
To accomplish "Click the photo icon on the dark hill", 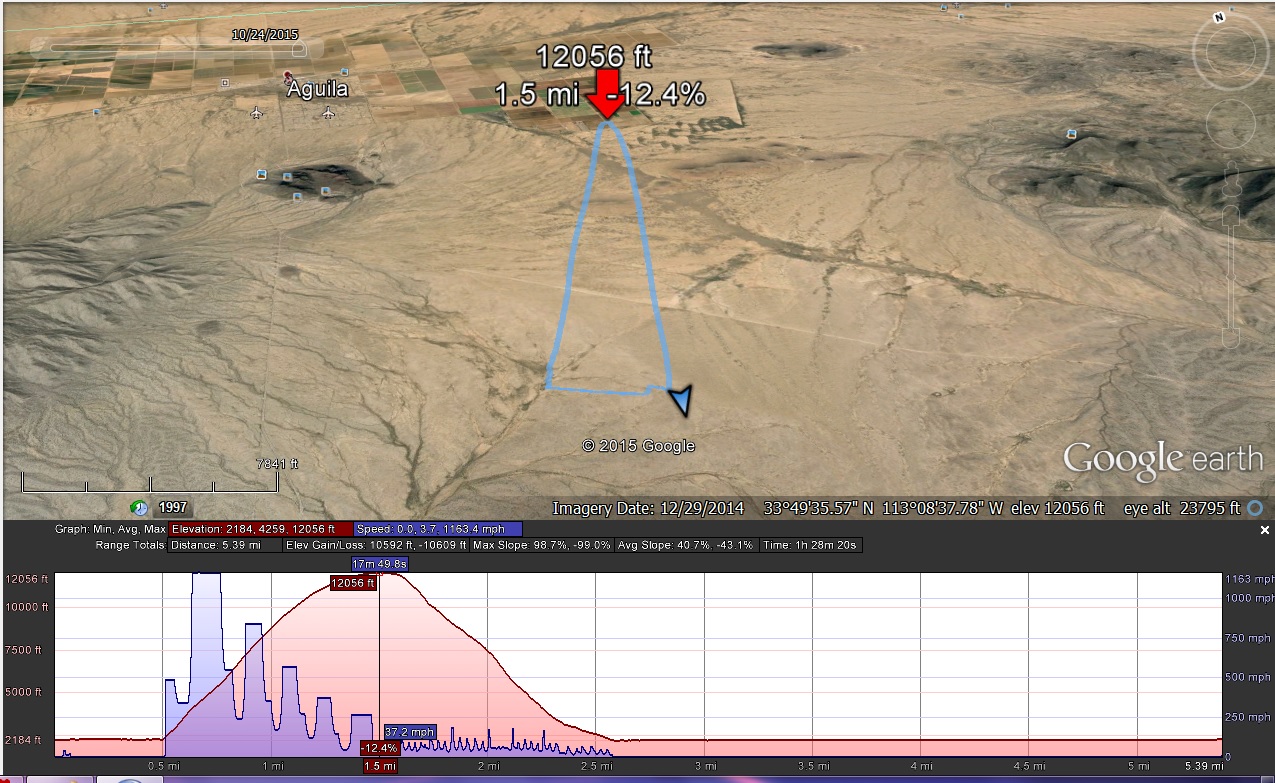I will 261,174.
